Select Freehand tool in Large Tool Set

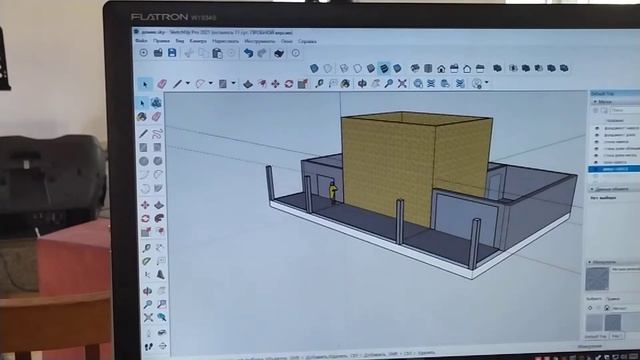[157, 133]
